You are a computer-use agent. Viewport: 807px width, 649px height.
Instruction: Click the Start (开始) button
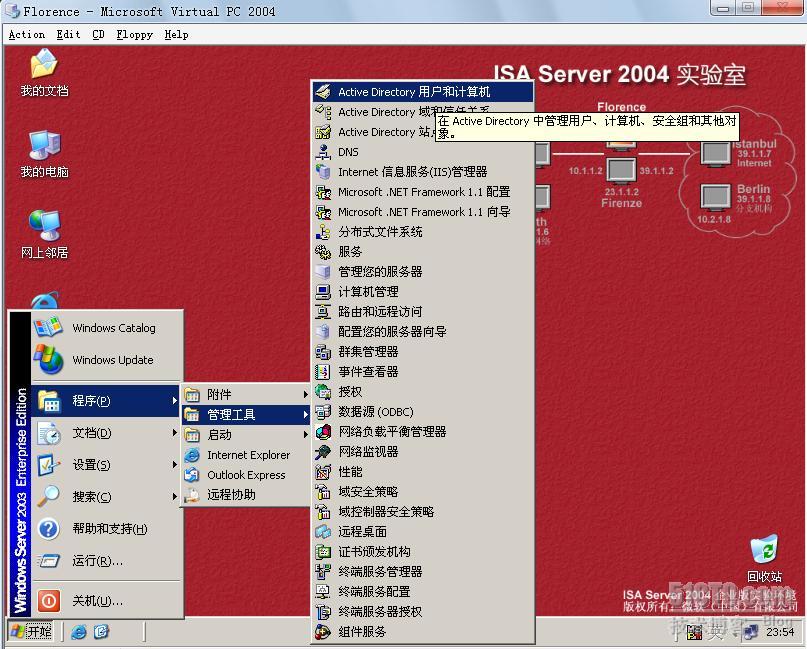point(32,632)
